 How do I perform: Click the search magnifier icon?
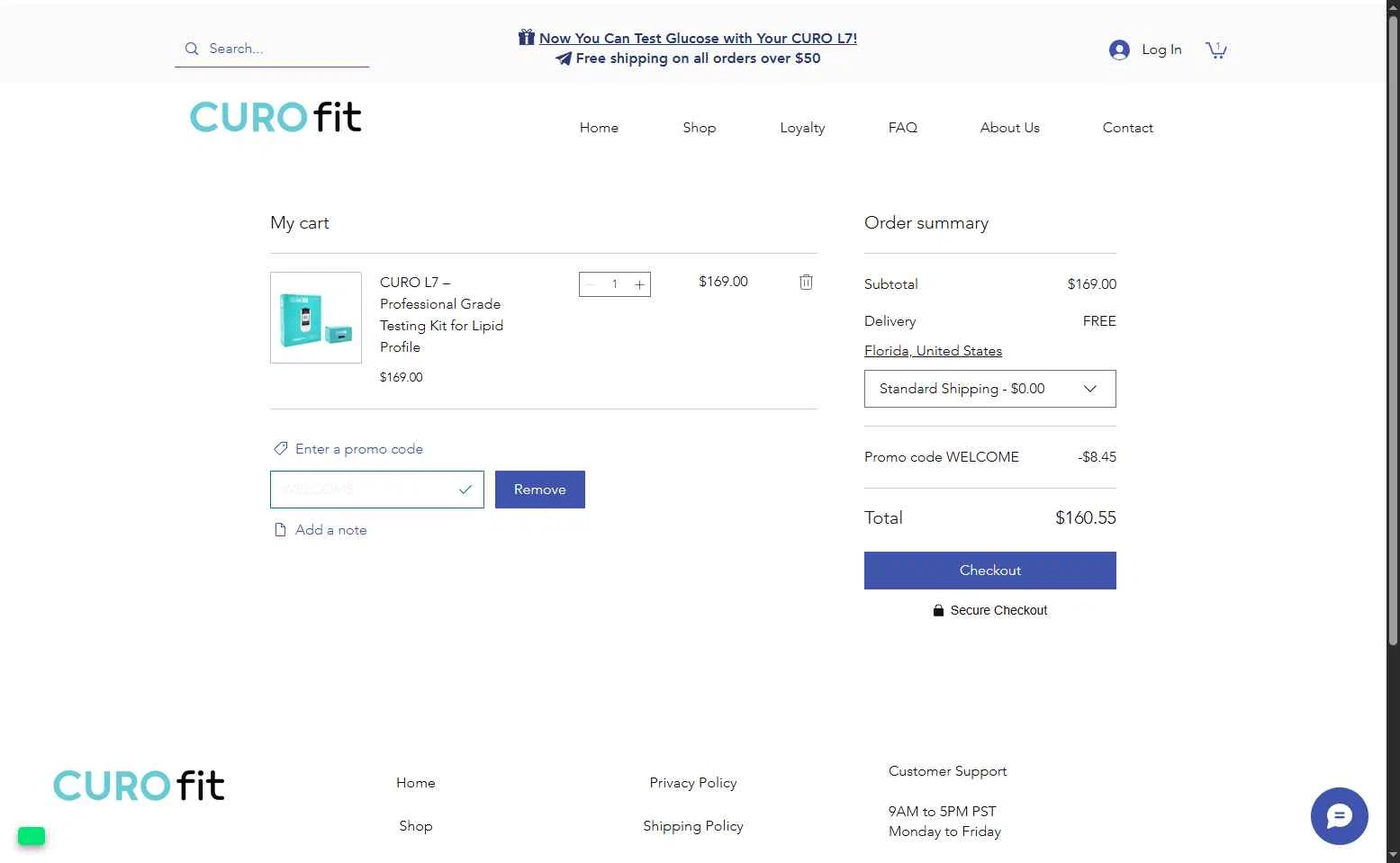192,49
